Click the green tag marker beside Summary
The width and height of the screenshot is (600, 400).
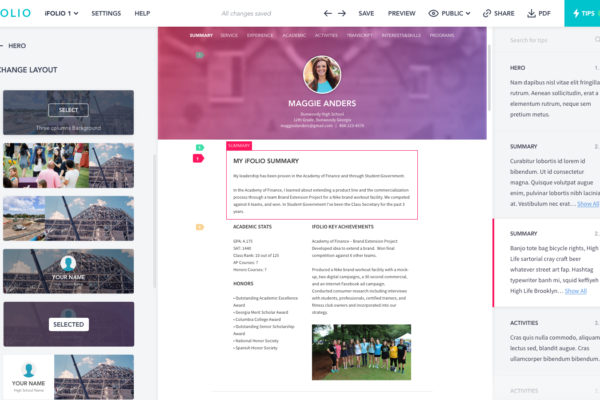tap(200, 147)
